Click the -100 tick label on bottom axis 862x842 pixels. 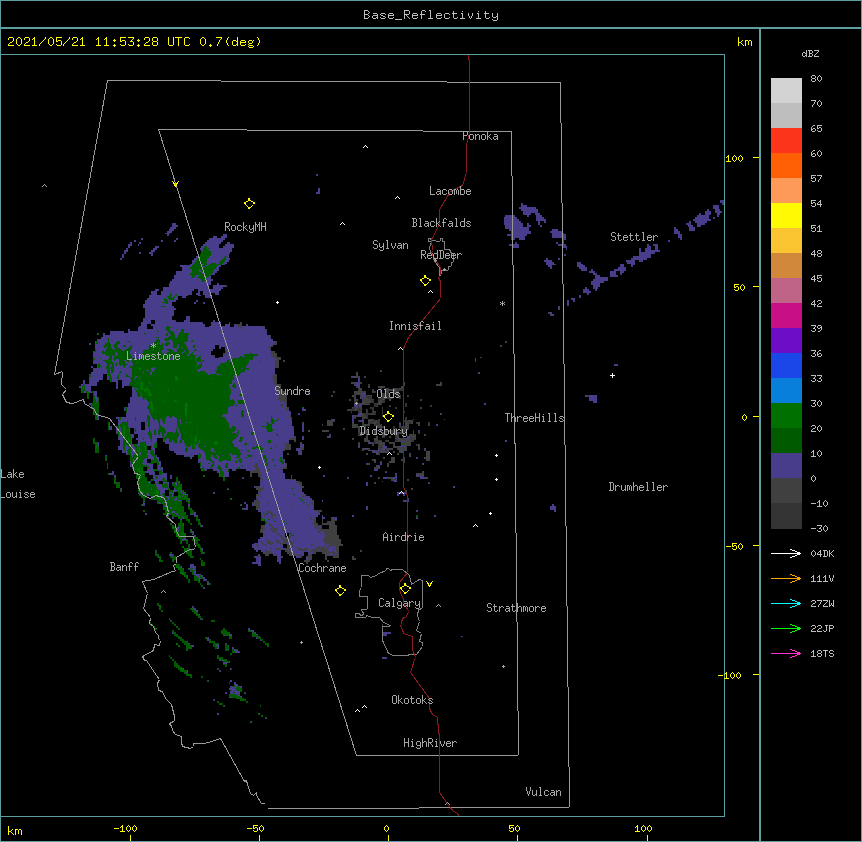pyautogui.click(x=125, y=828)
